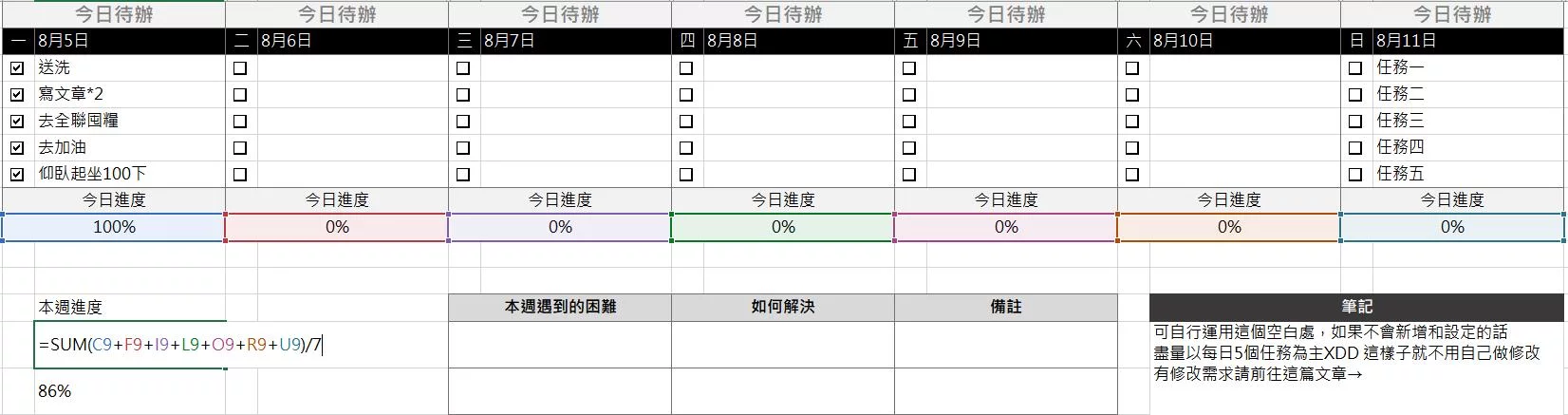Select the 100% progress cell for Monday
The image size is (1568, 415).
coord(114,227)
